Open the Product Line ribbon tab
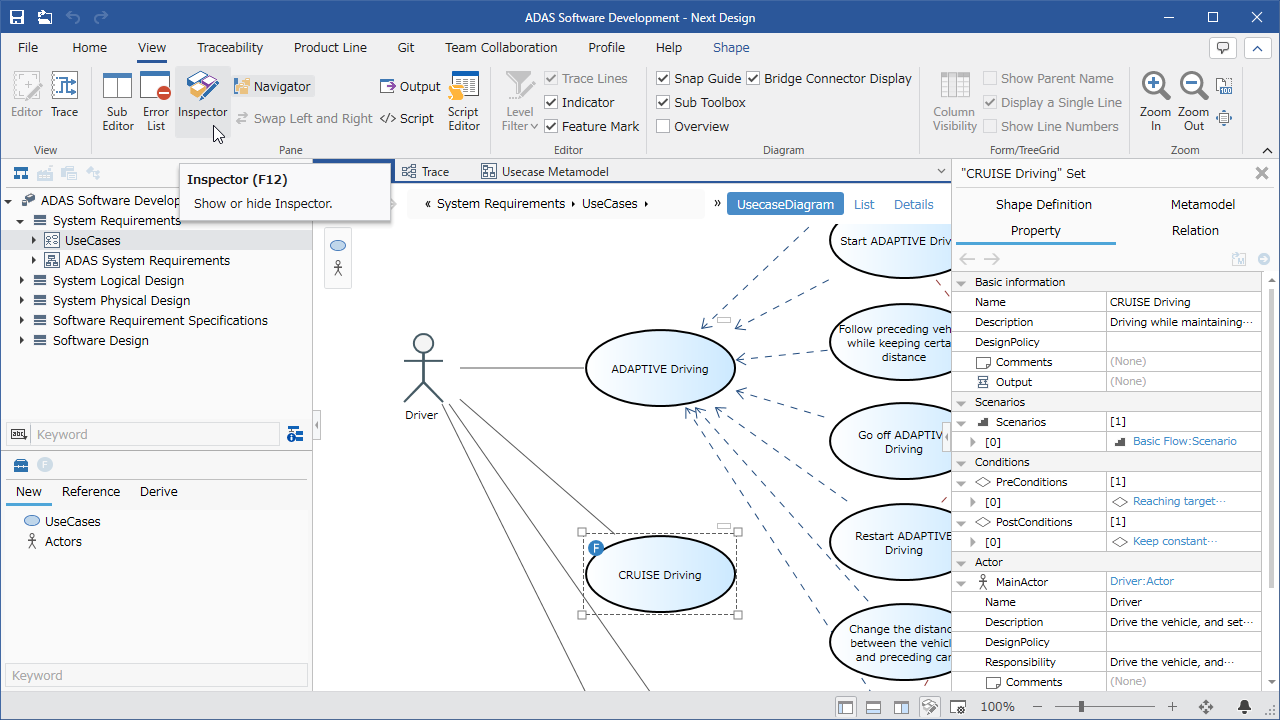Screen dimensions: 1280x720 tap(330, 47)
